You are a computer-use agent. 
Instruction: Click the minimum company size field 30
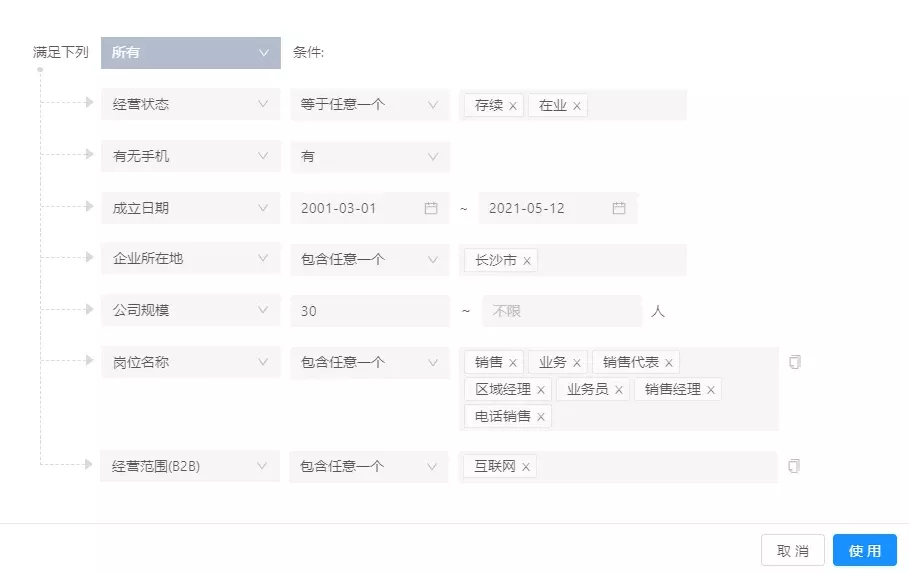tap(370, 311)
